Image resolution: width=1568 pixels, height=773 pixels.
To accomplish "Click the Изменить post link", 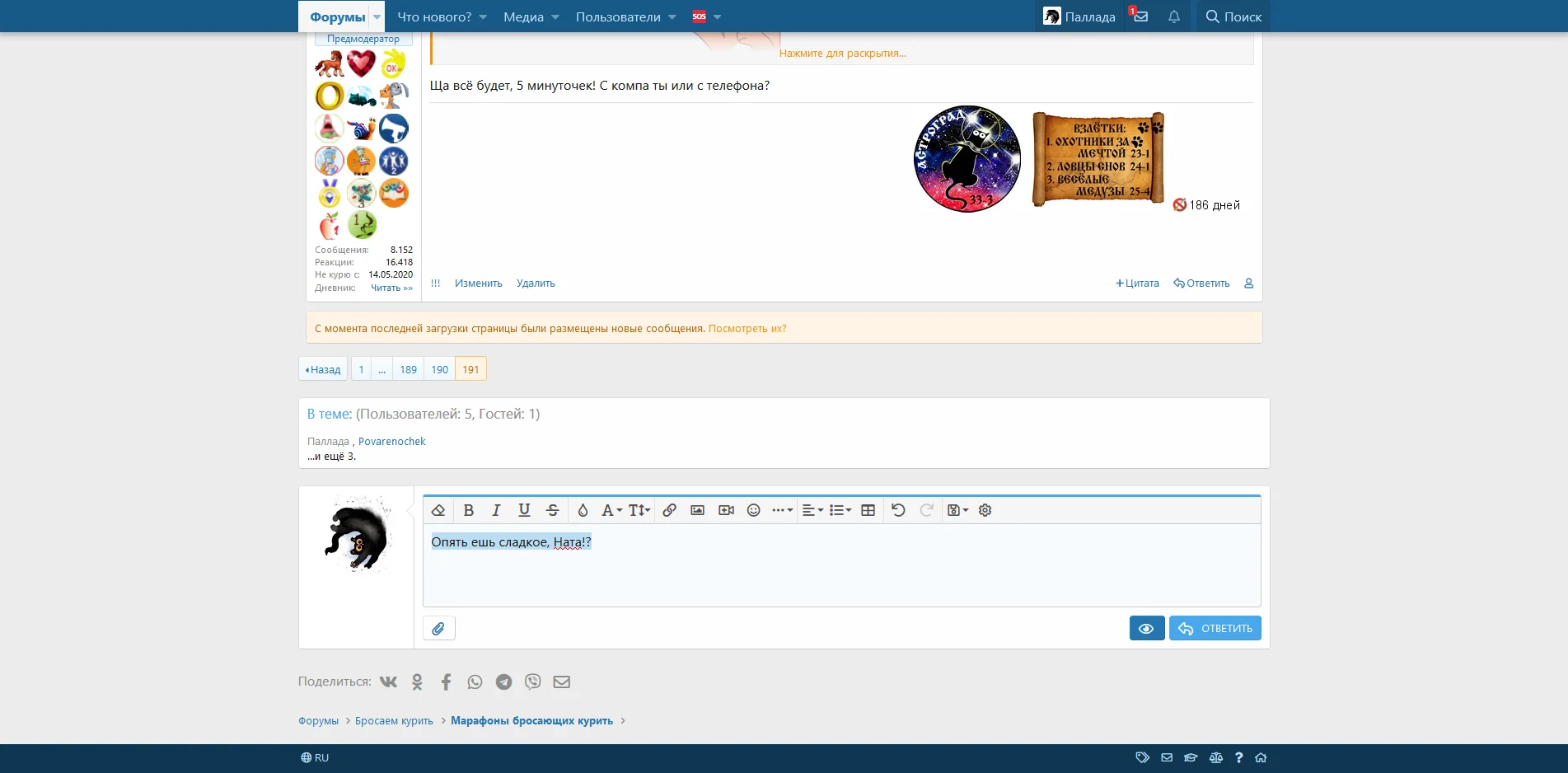I will [479, 283].
